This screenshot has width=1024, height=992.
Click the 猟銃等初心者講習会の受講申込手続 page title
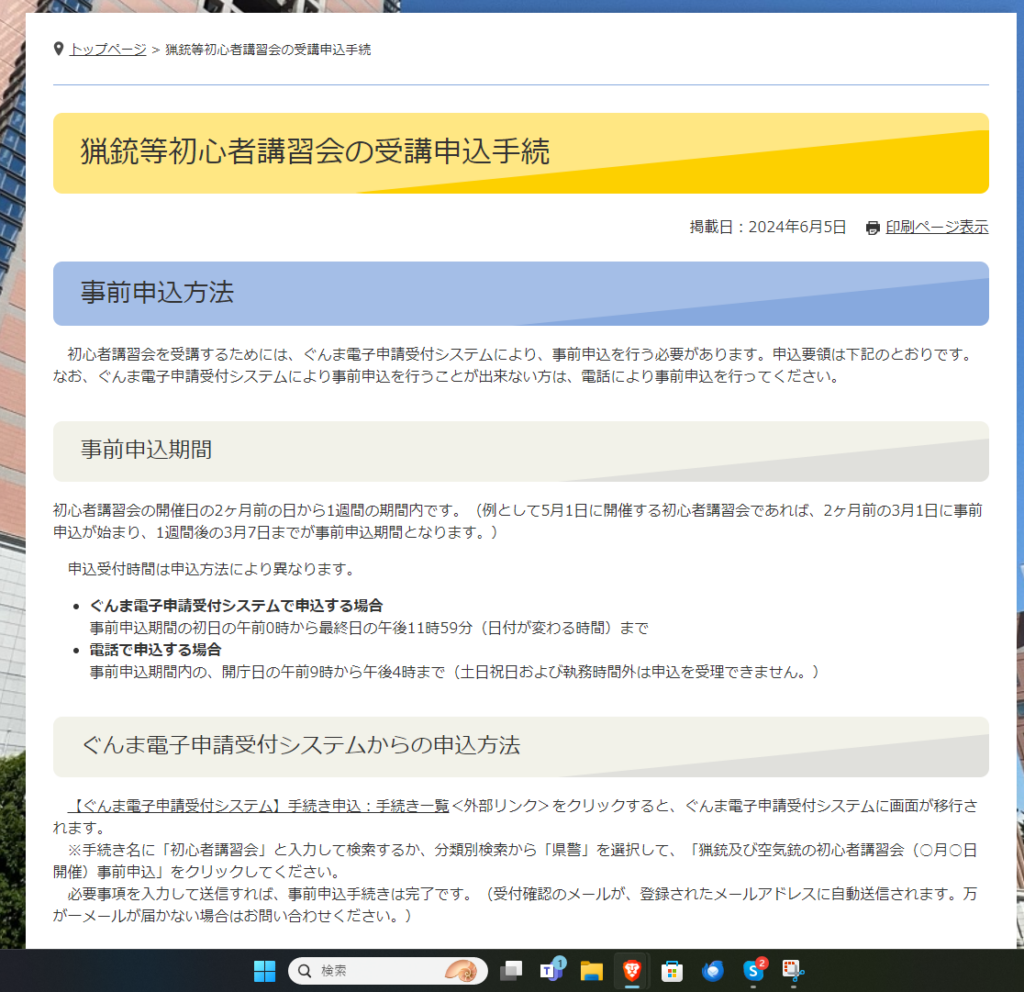tap(315, 151)
